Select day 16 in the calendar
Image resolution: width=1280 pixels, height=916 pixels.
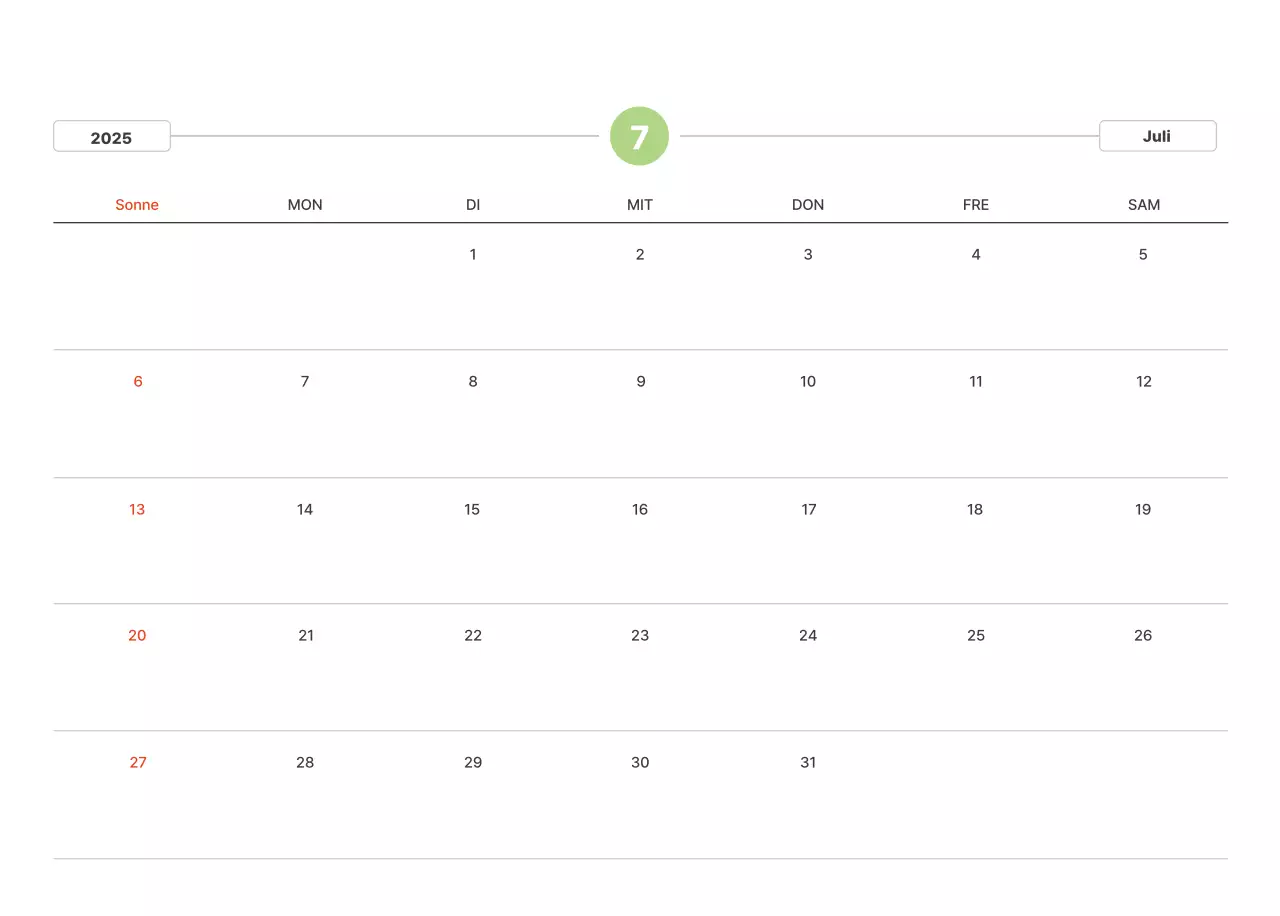pos(640,509)
